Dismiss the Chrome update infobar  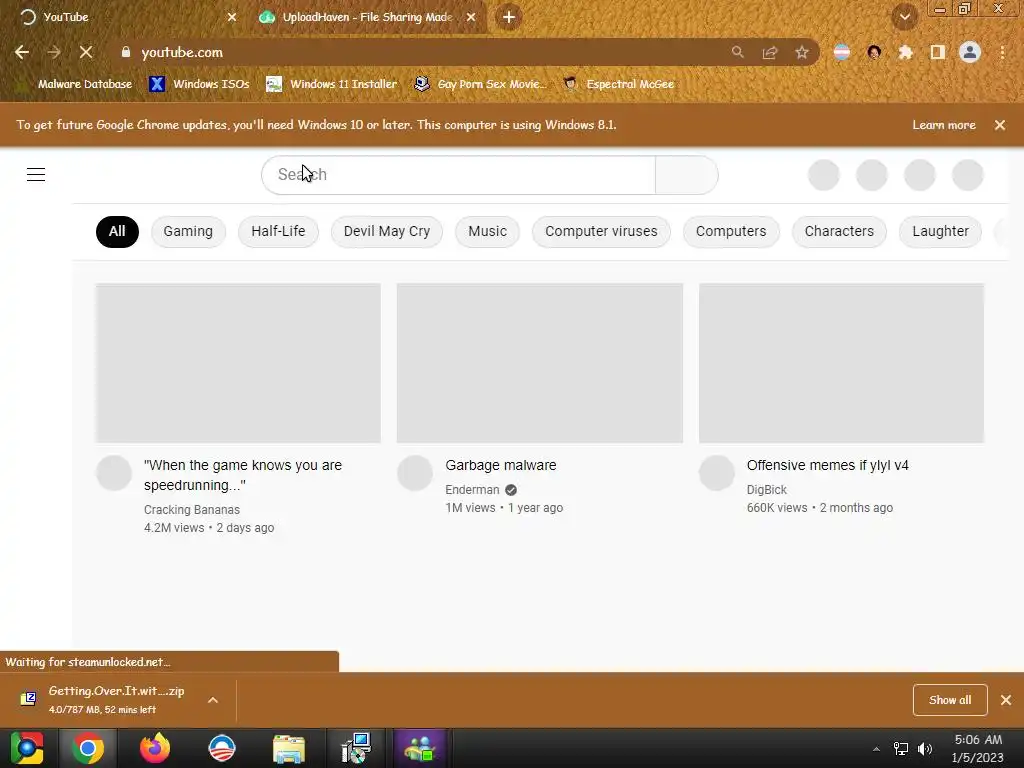pyautogui.click(x=1000, y=125)
